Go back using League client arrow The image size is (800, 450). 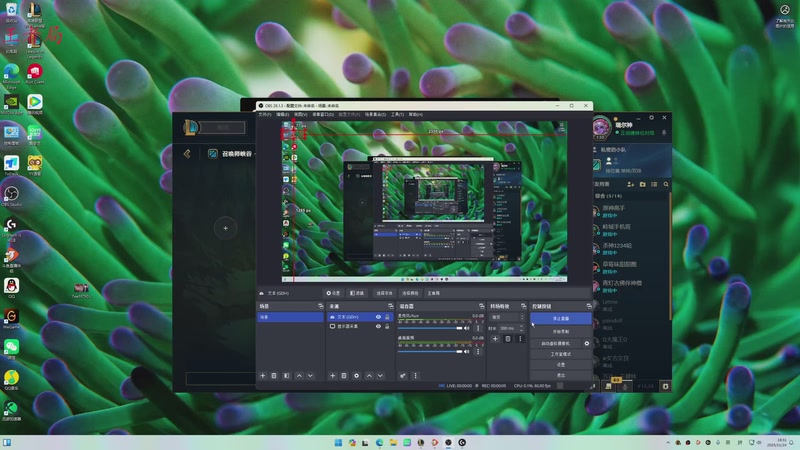(x=186, y=154)
